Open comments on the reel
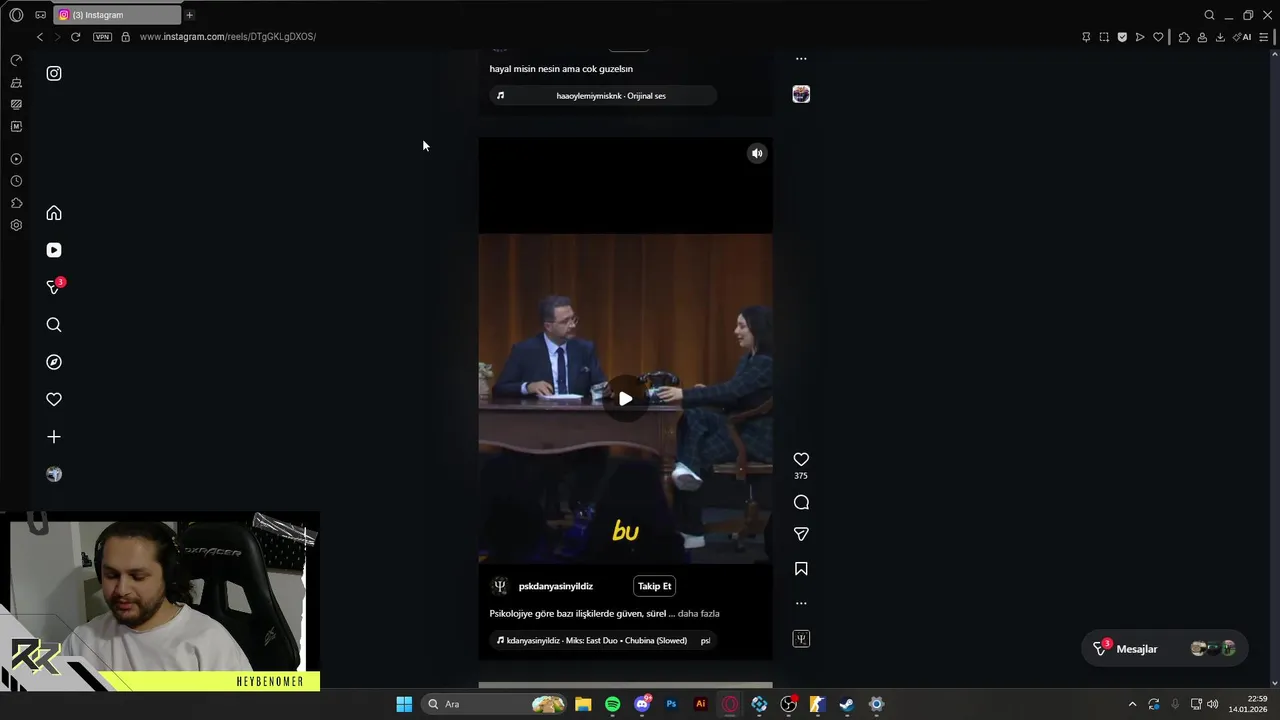 [x=801, y=502]
